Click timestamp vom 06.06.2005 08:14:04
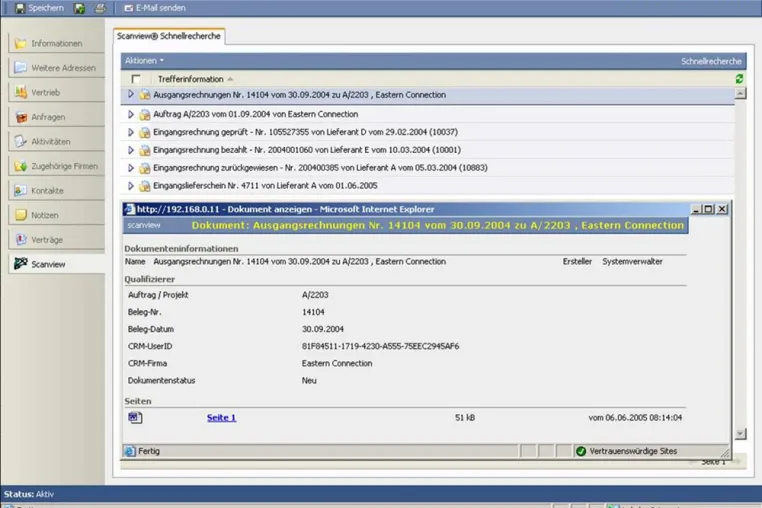This screenshot has width=762, height=508. 635,418
